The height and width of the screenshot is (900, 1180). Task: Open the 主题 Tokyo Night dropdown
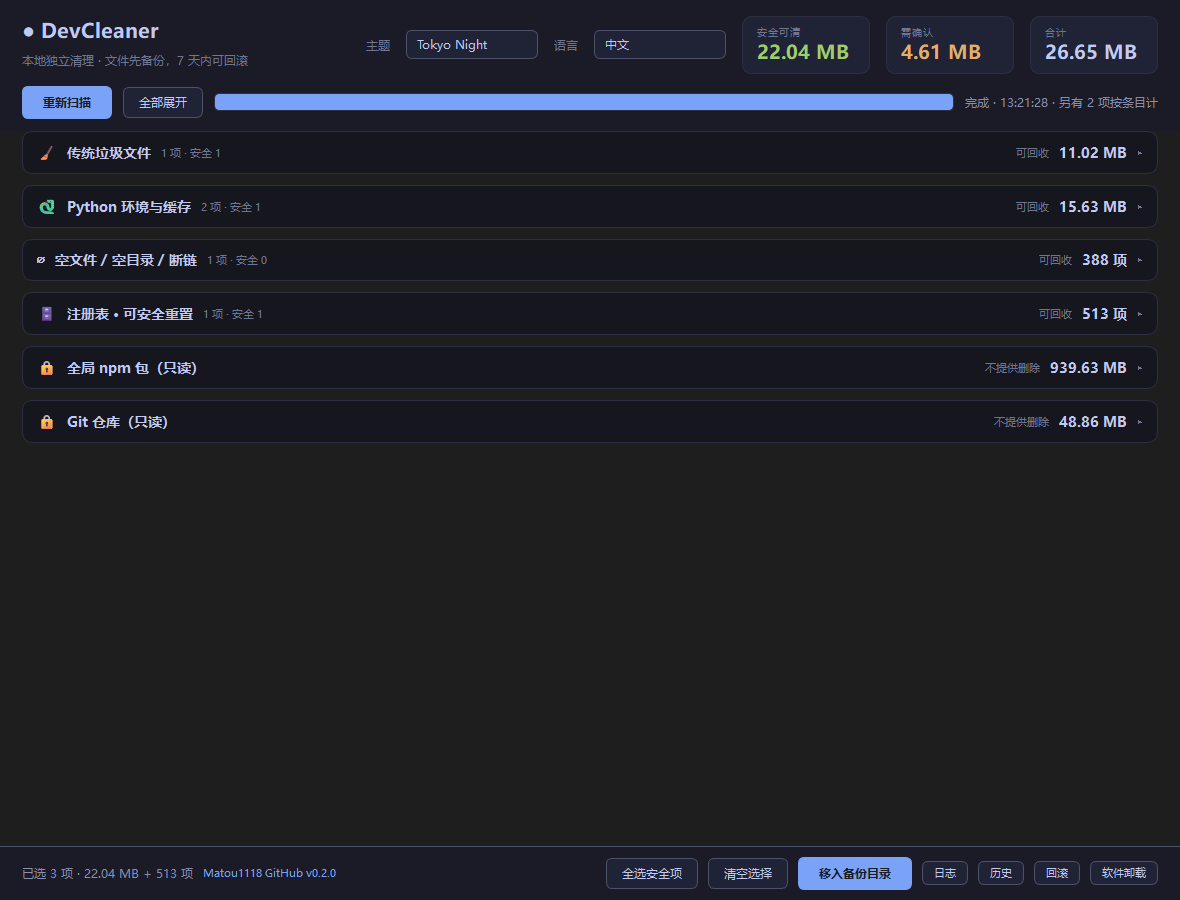click(472, 44)
